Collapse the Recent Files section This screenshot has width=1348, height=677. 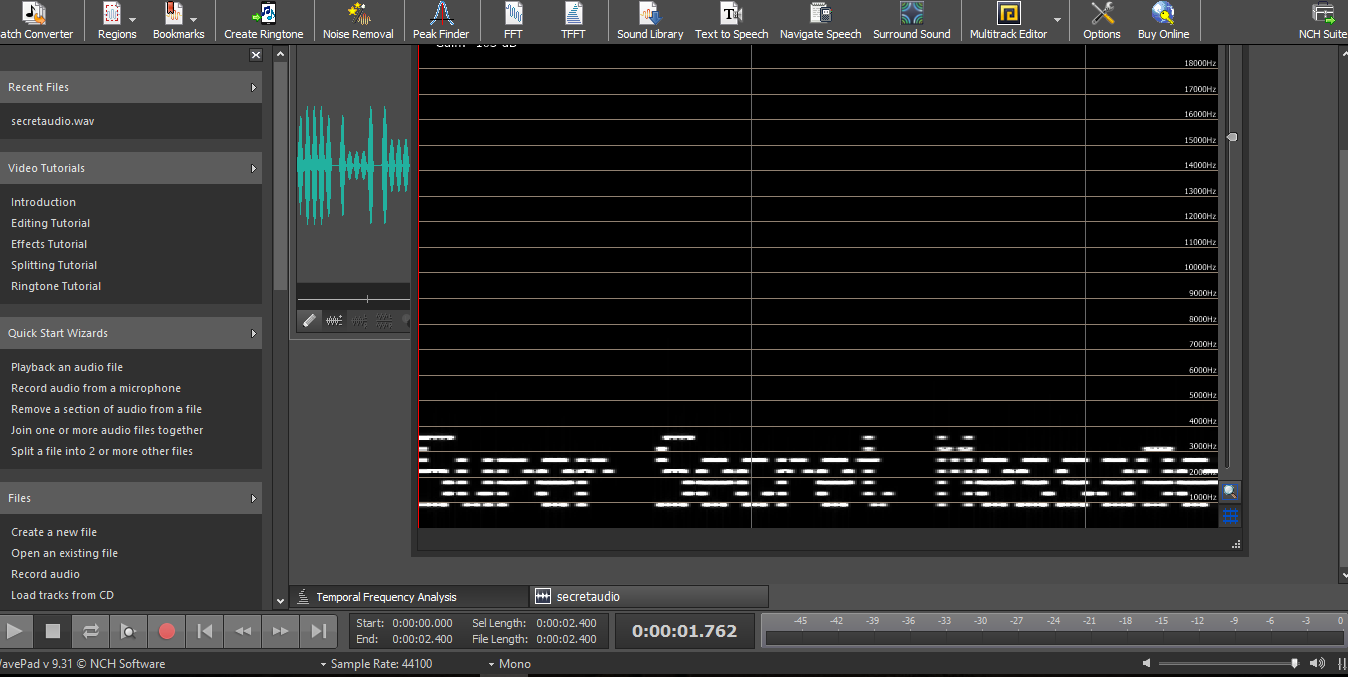point(253,88)
